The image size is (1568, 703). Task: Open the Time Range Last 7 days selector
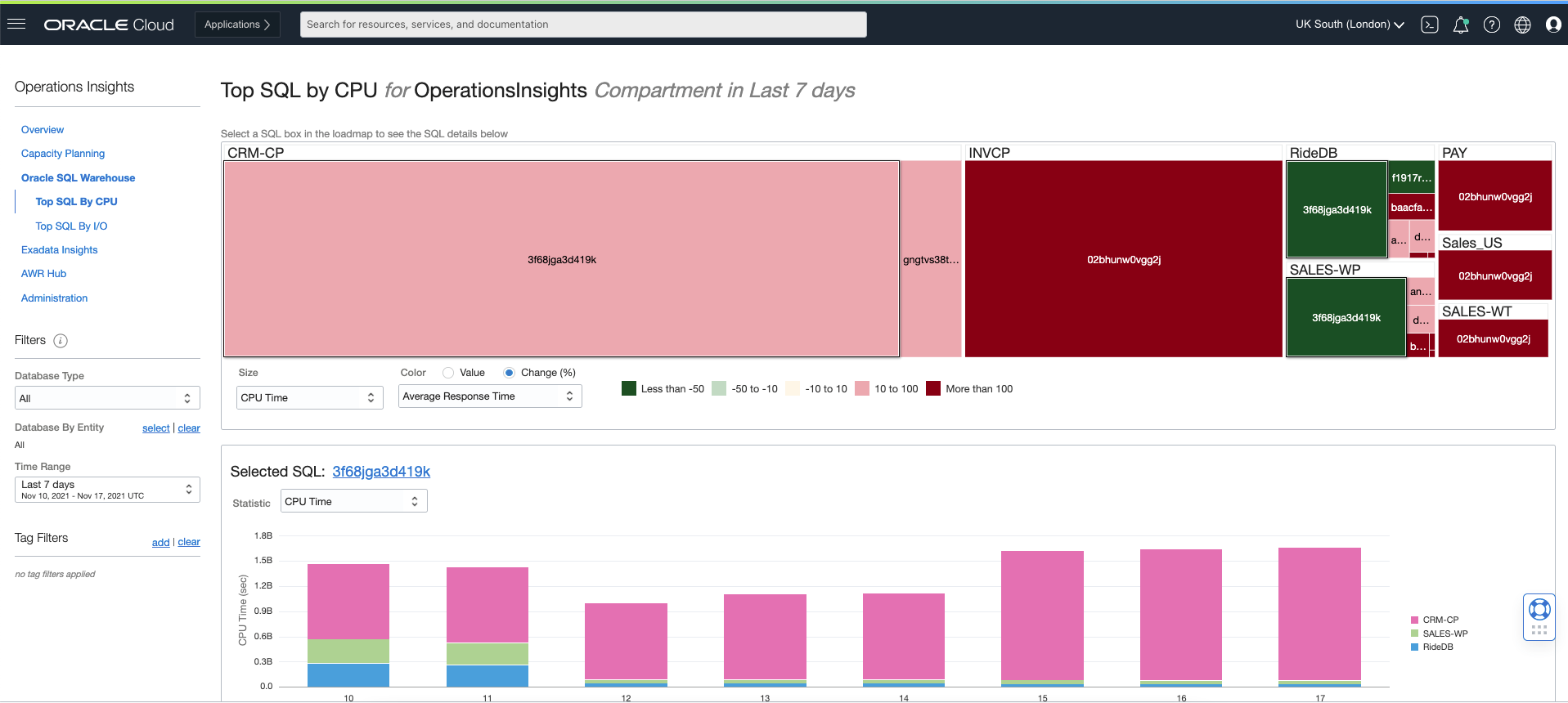click(x=107, y=490)
